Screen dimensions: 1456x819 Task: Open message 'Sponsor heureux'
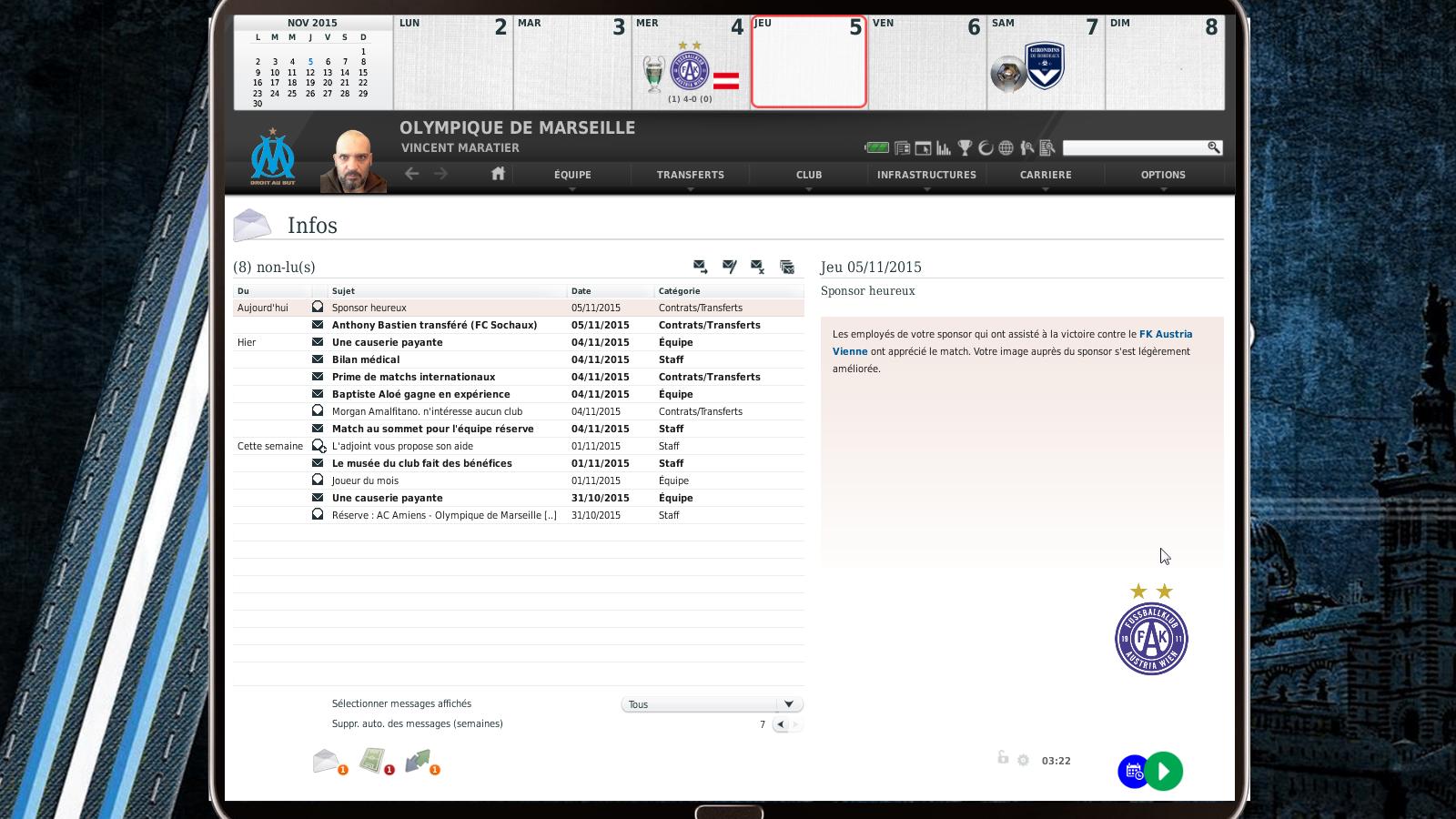click(519, 308)
